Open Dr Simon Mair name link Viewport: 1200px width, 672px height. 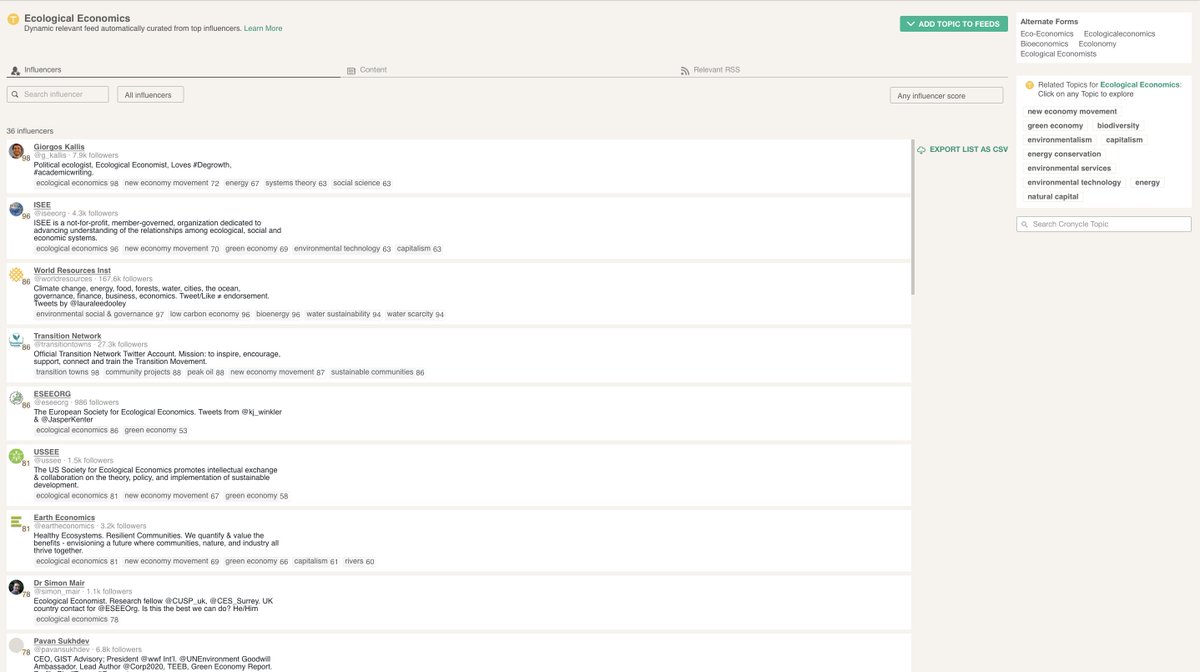point(61,583)
